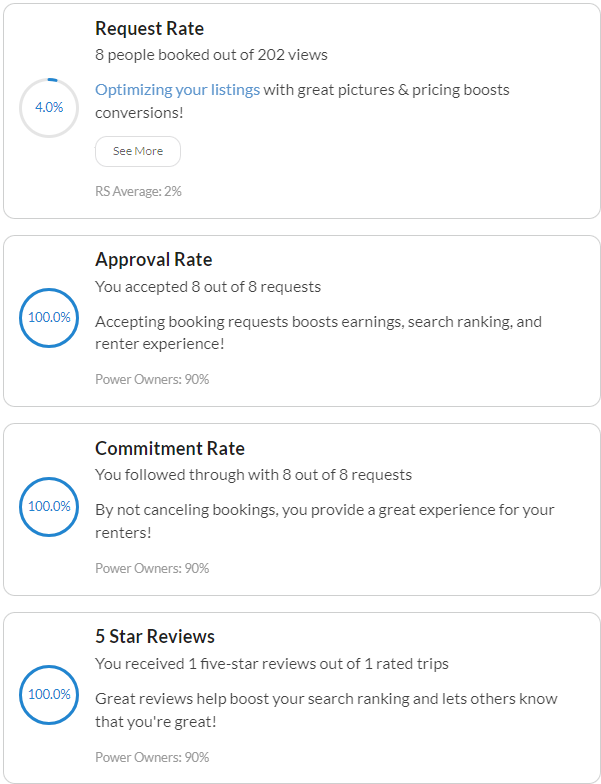
Task: Click the Request Rate heading
Action: [x=149, y=29]
